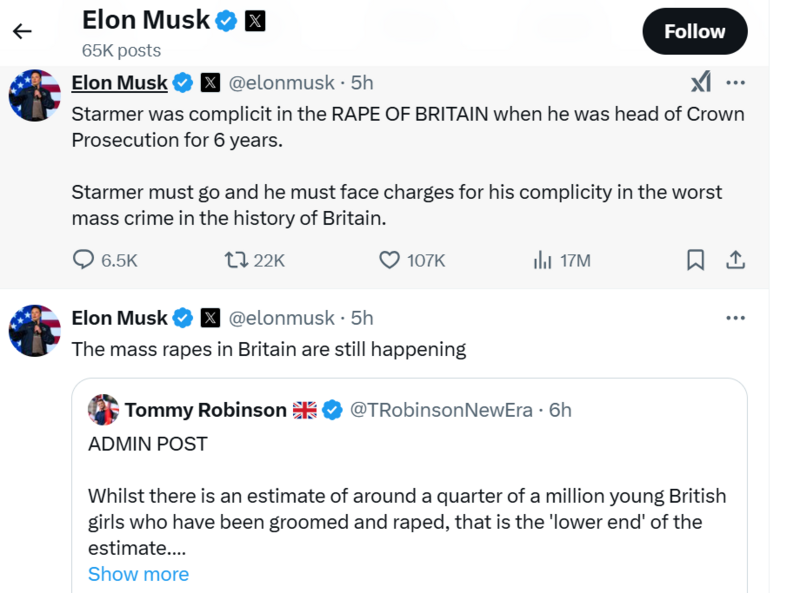
Task: Click second post's profile avatar
Action: coord(35,331)
